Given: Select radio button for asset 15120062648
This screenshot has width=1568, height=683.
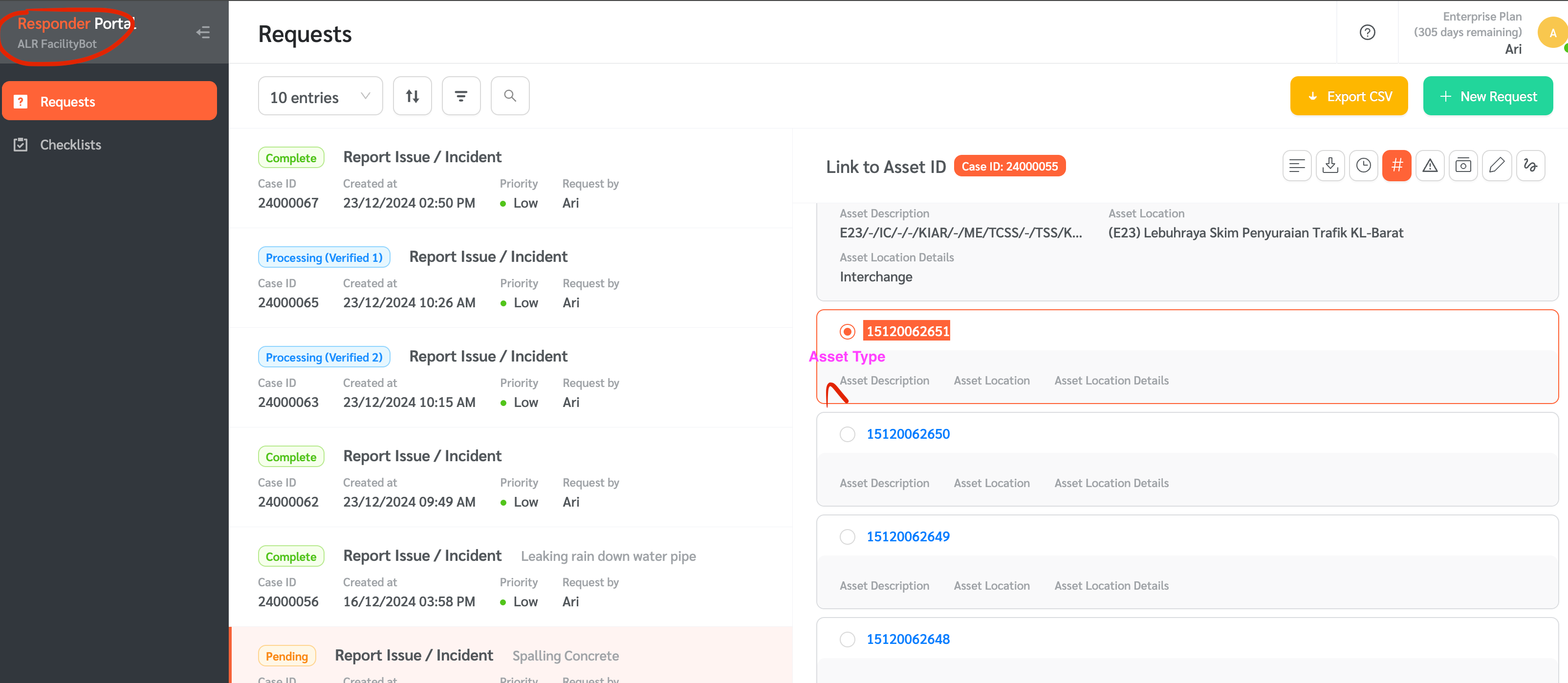Looking at the screenshot, I should 848,640.
